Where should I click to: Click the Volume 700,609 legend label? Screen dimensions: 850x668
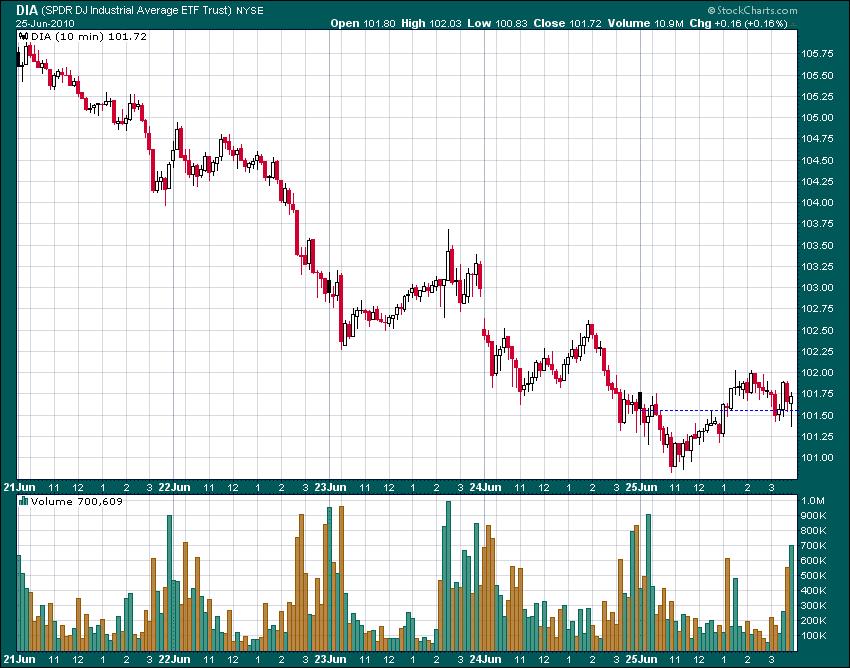(77, 501)
